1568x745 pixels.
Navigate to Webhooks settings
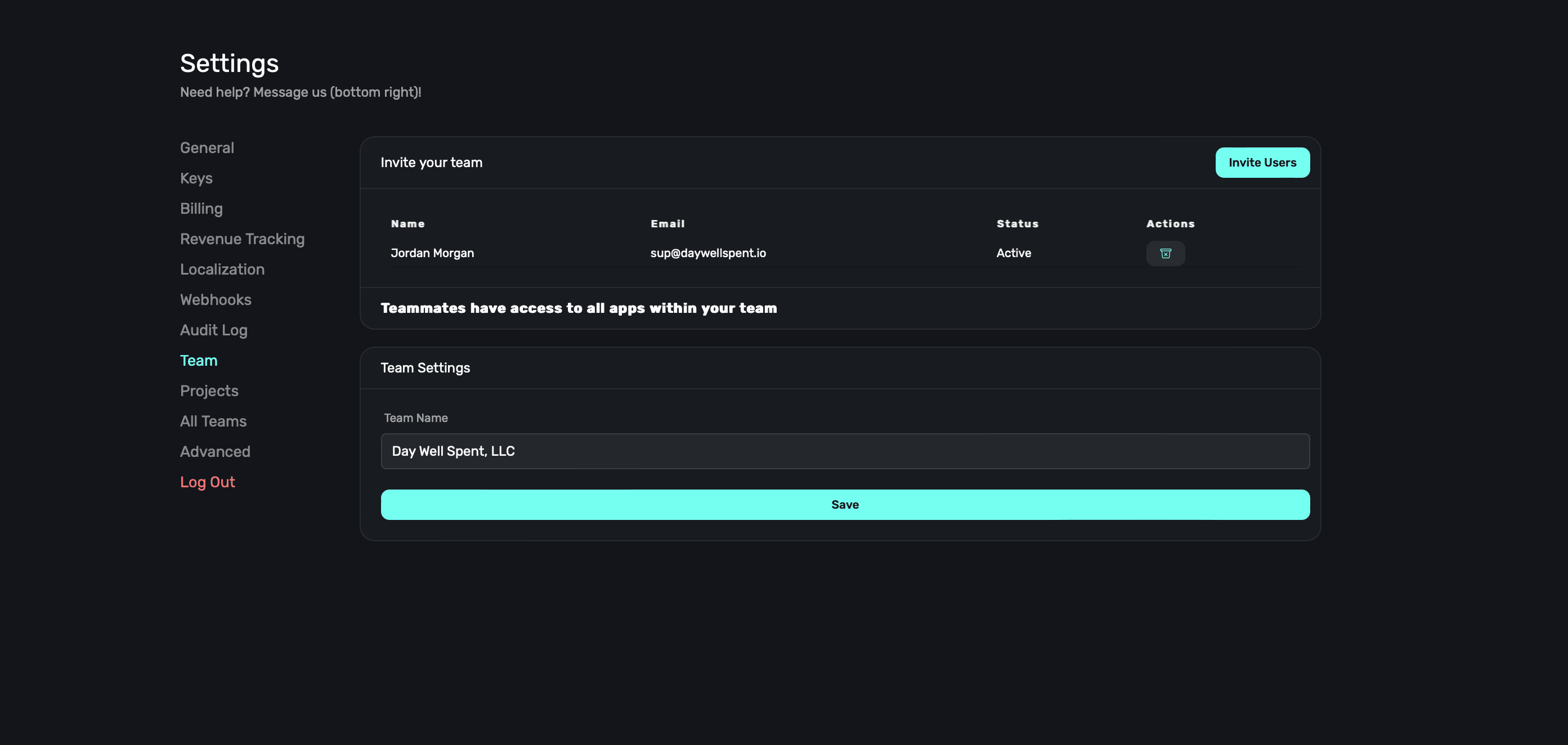(x=216, y=300)
